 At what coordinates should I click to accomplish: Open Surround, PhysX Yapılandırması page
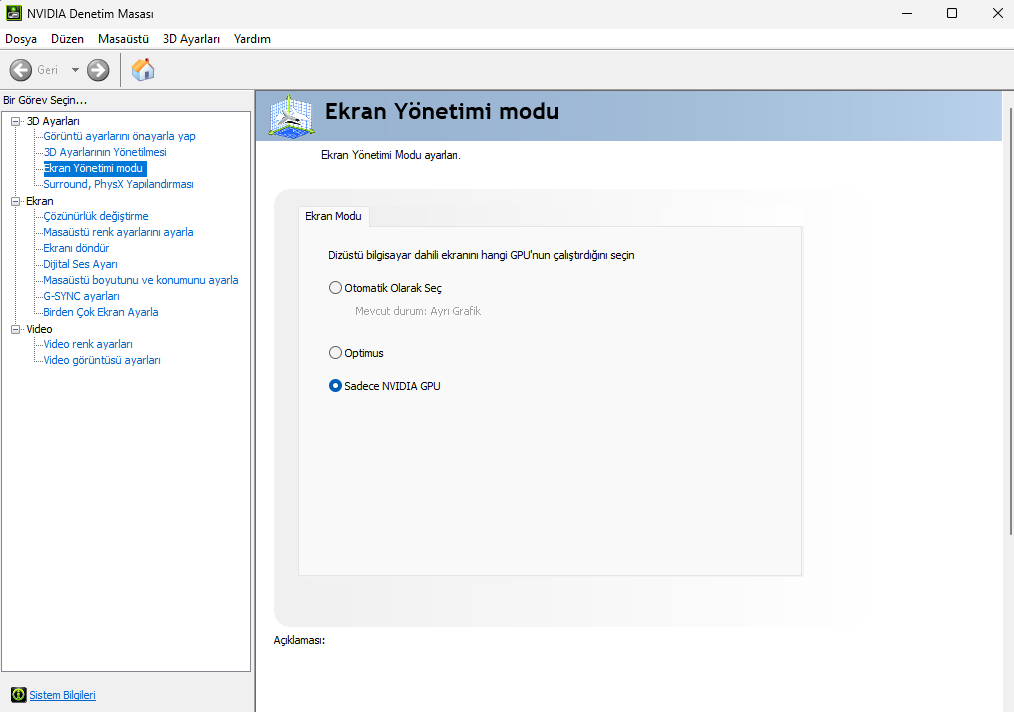[x=118, y=184]
